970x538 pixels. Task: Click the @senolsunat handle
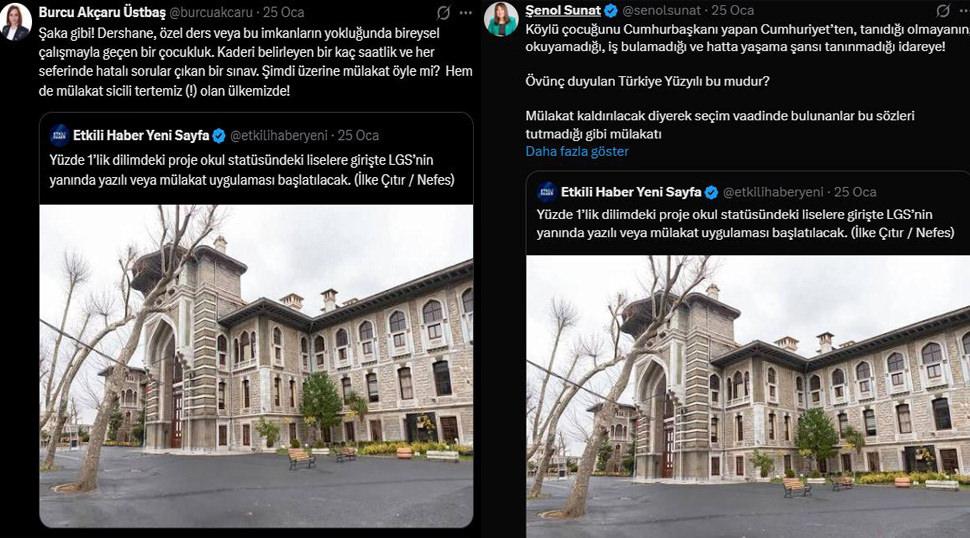661,11
